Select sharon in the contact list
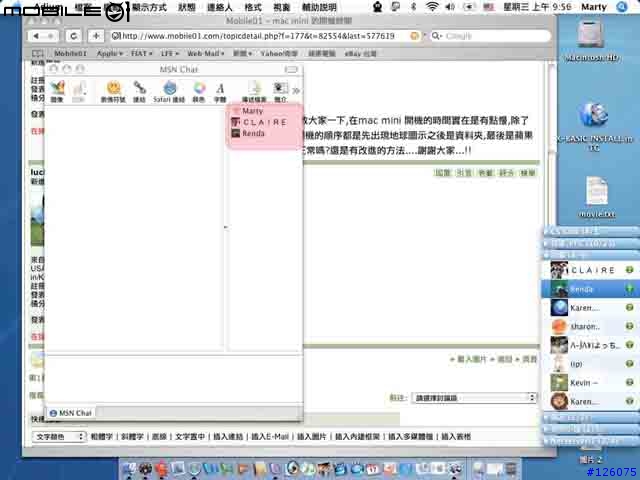This screenshot has width=640, height=480. (591, 327)
